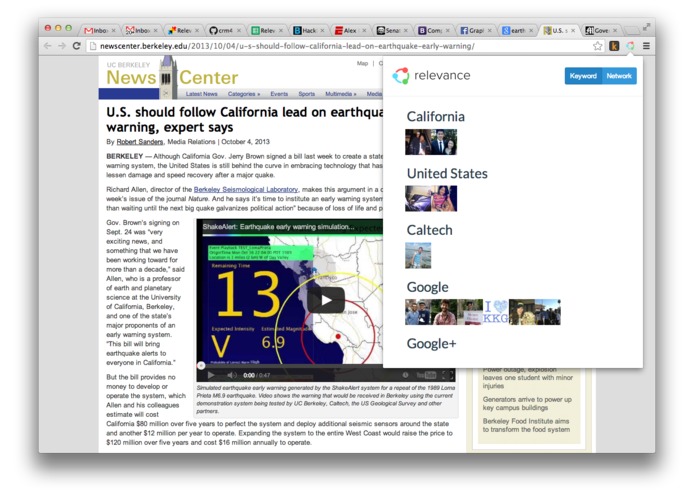Switch to the Facebook Graph tab
The height and width of the screenshot is (494, 695).
476,30
